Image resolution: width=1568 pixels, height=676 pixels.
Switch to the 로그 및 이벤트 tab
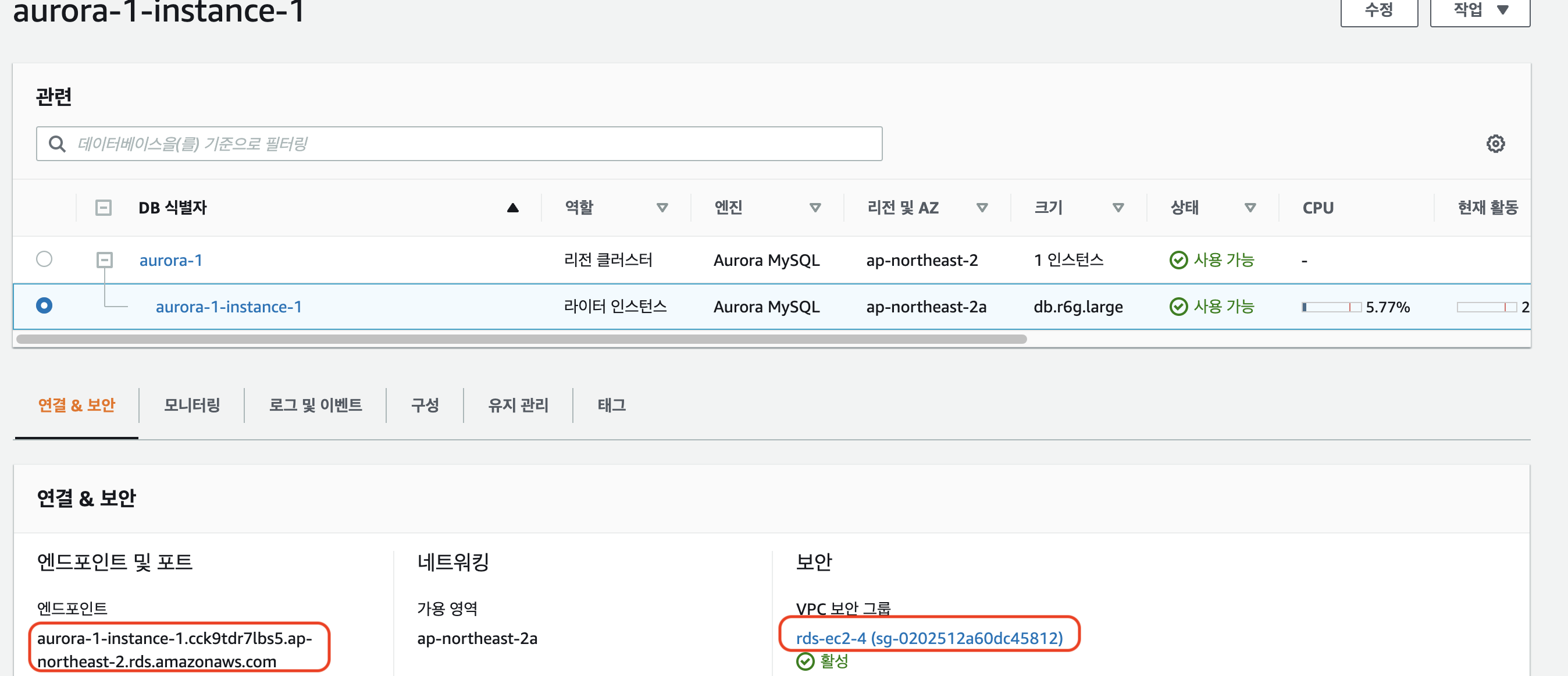[x=315, y=405]
